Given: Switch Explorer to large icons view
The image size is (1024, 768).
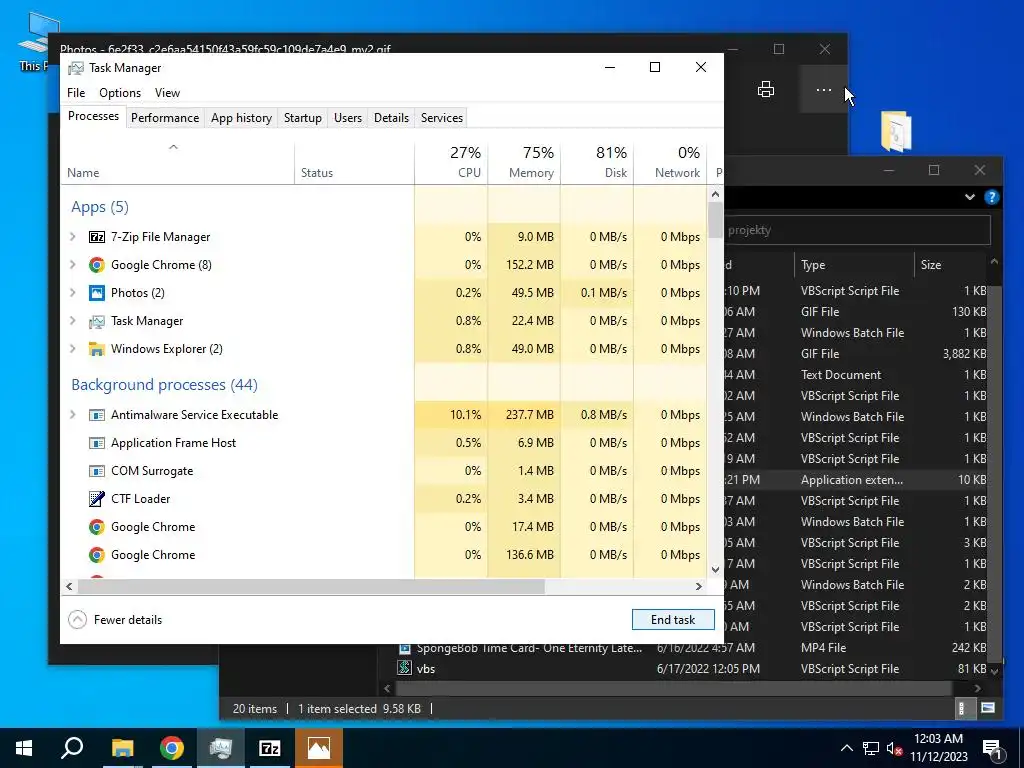Looking at the screenshot, I should (987, 708).
